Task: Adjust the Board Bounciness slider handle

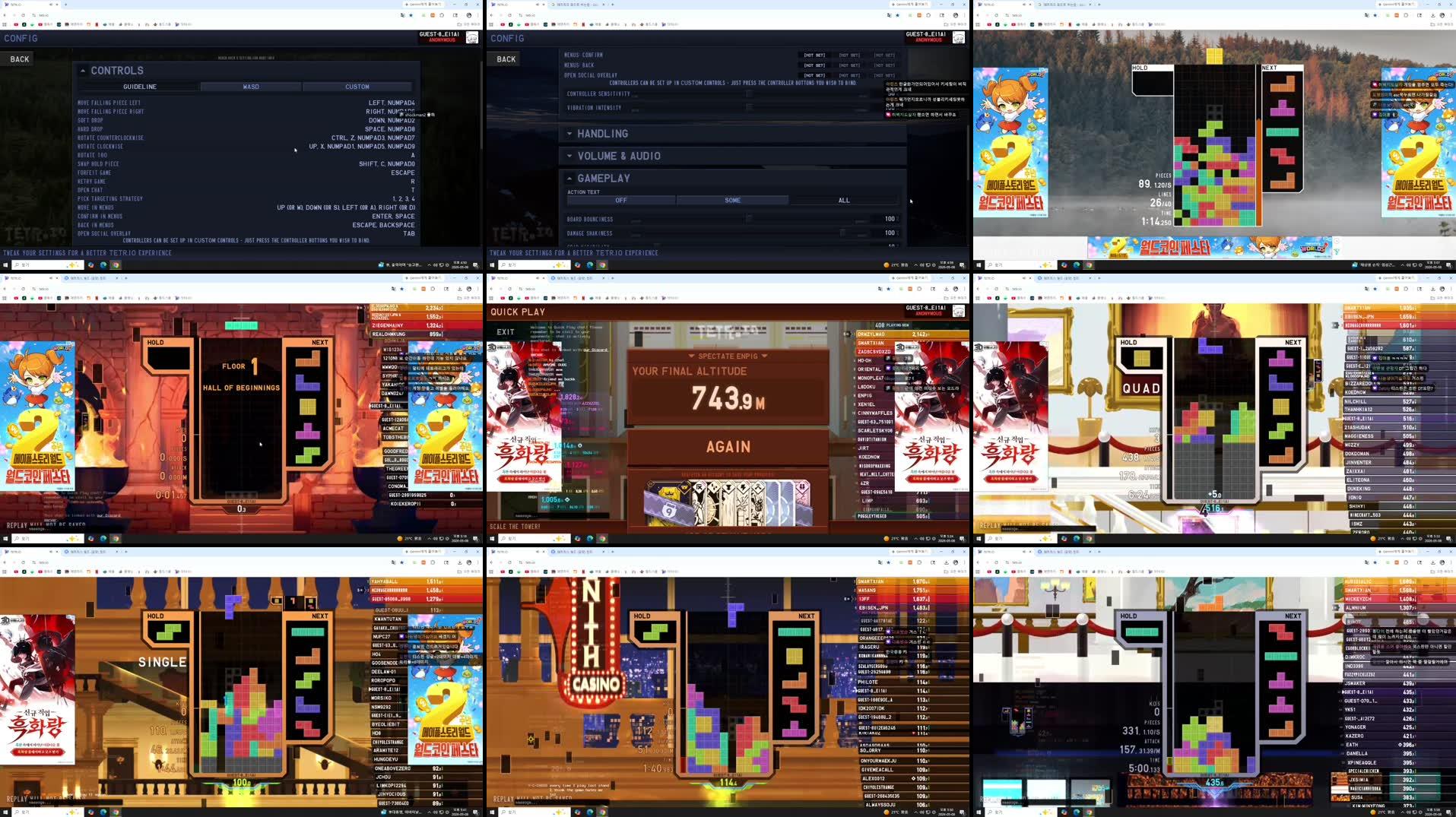Action: pyautogui.click(x=749, y=219)
